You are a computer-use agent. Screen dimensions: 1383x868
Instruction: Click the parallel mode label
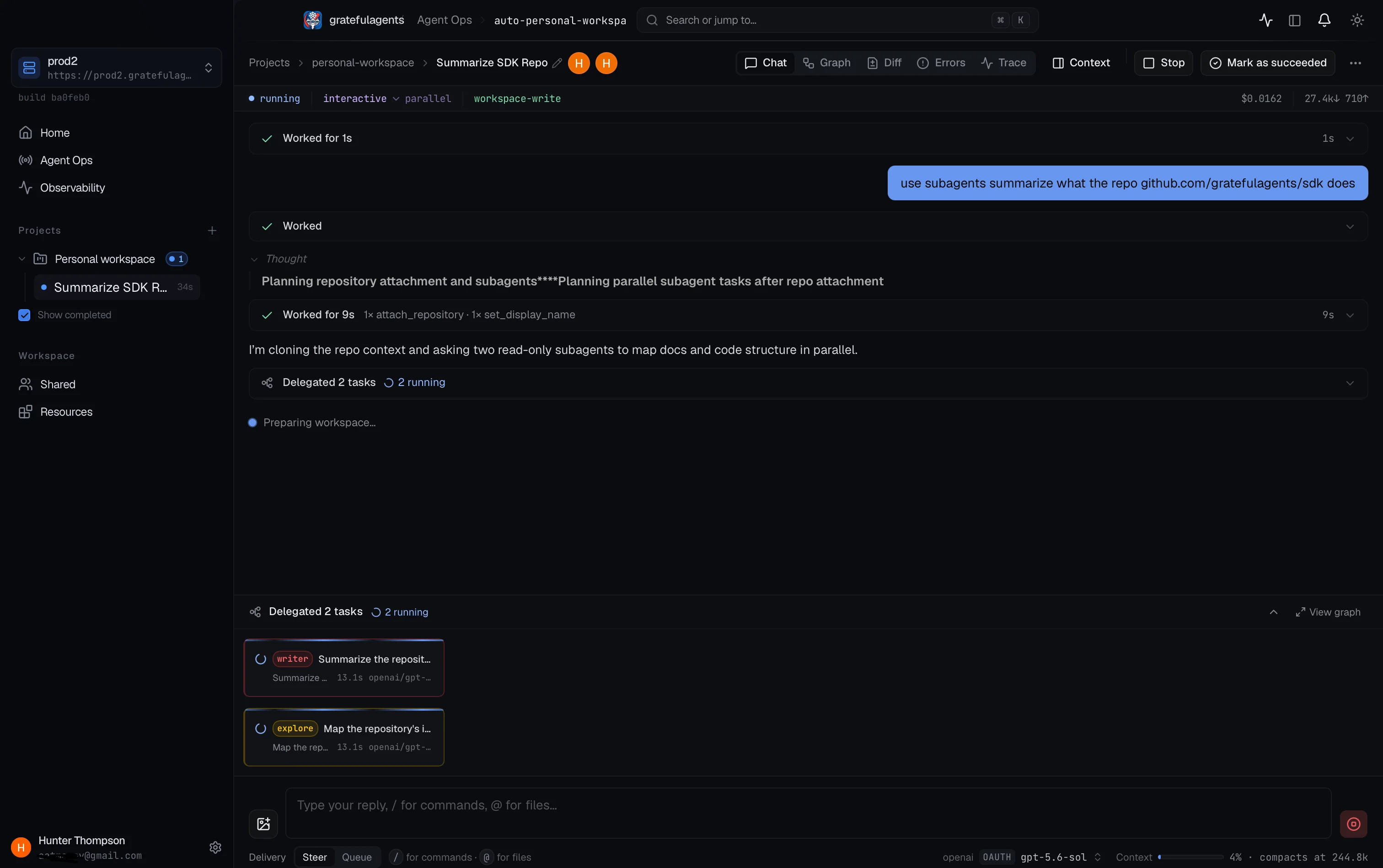428,99
